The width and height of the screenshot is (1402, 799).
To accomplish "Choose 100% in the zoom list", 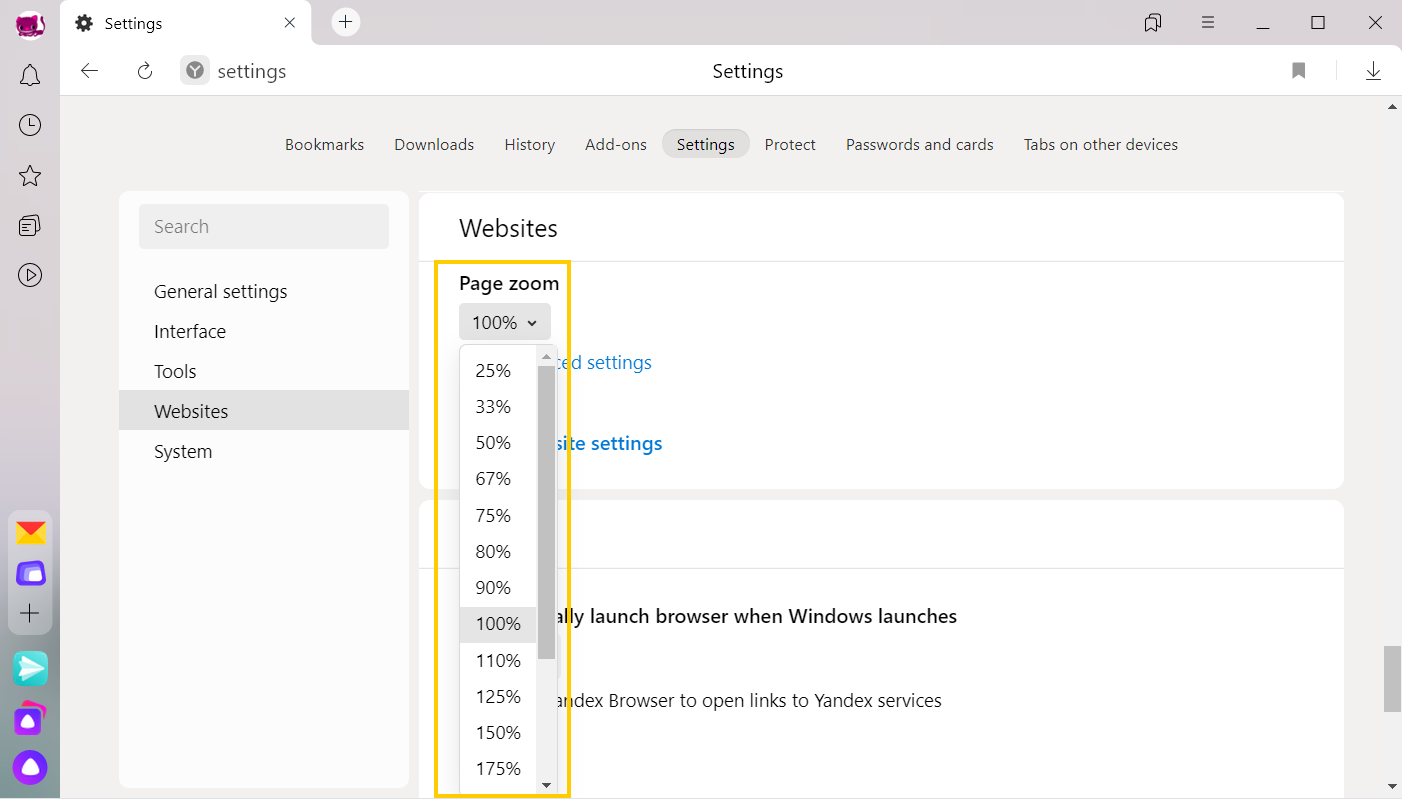I will (x=498, y=624).
